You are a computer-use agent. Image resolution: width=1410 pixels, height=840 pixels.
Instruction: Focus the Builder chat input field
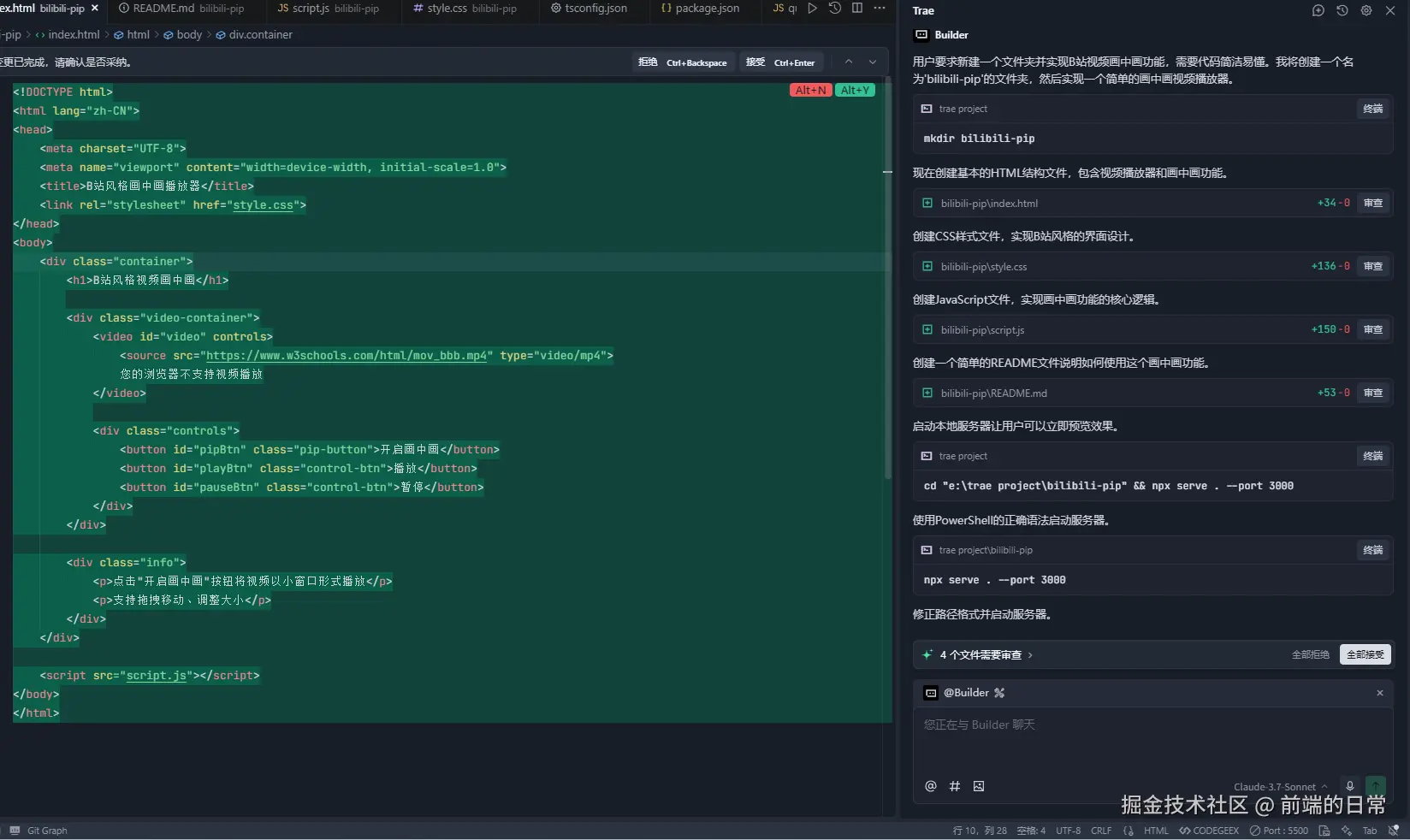coord(1152,740)
